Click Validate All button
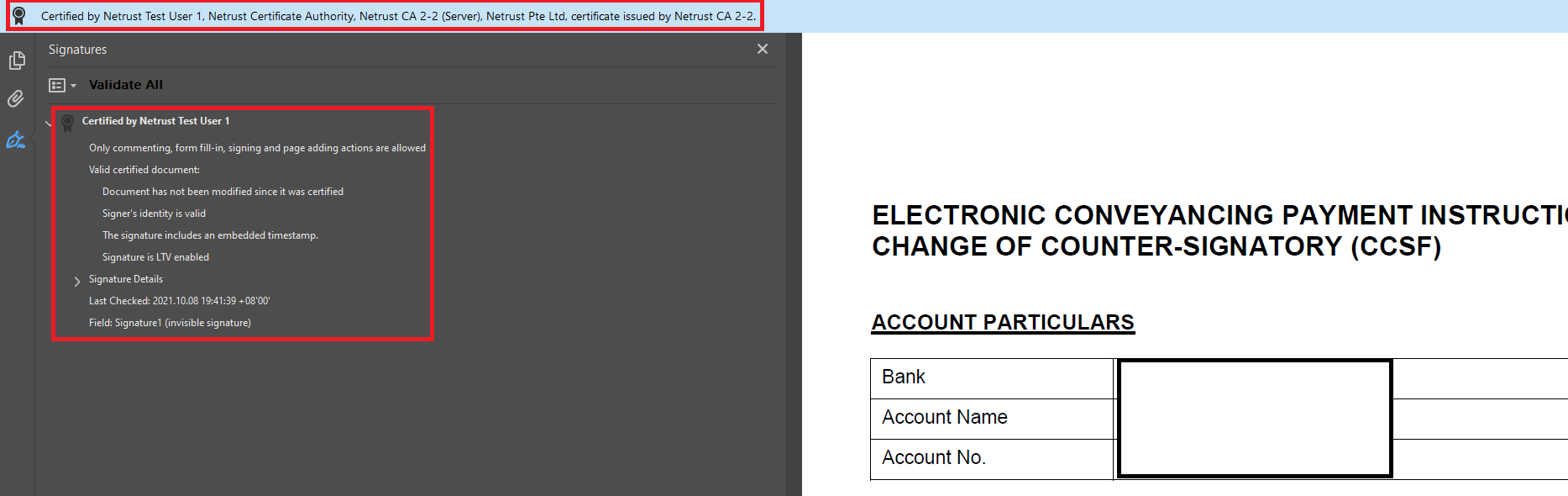Screen dimensions: 1568x496 pos(126,85)
